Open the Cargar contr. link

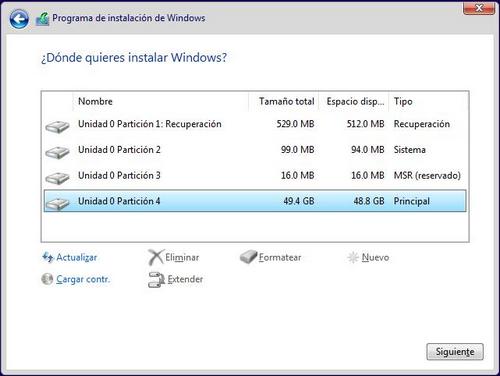pyautogui.click(x=83, y=279)
